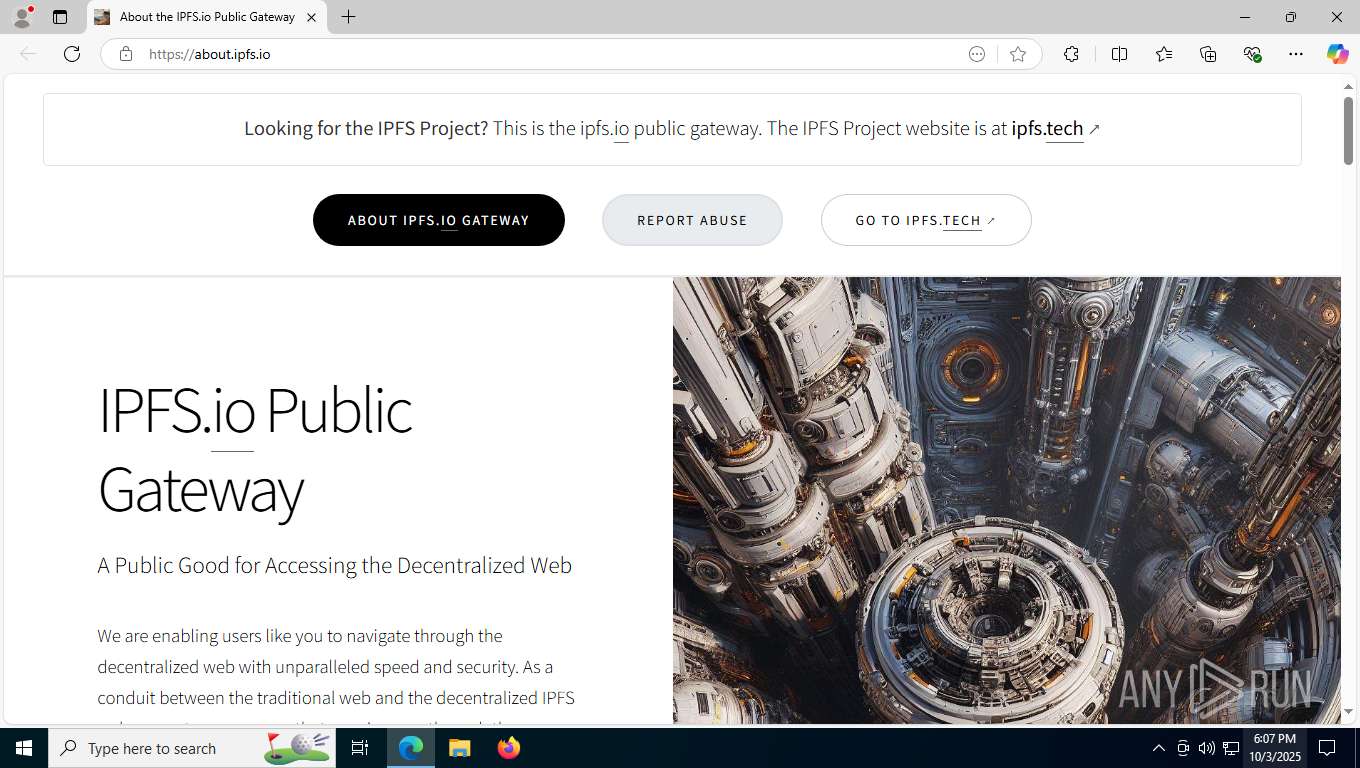Click the 'A Public Good for Accessing the Decentralized Web' text

click(335, 565)
